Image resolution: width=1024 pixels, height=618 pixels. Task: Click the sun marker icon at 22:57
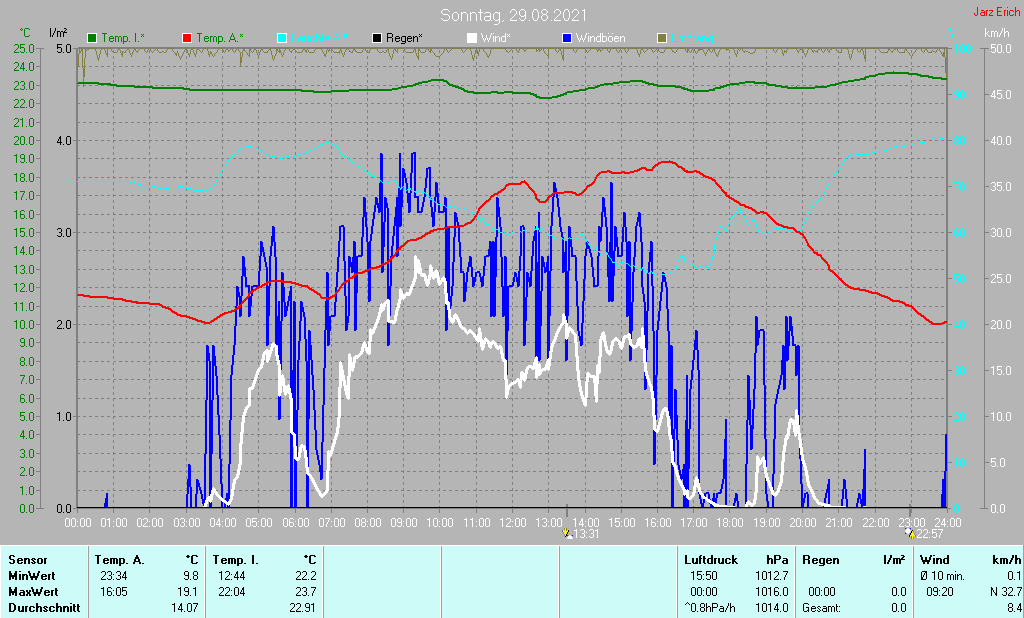tap(910, 533)
